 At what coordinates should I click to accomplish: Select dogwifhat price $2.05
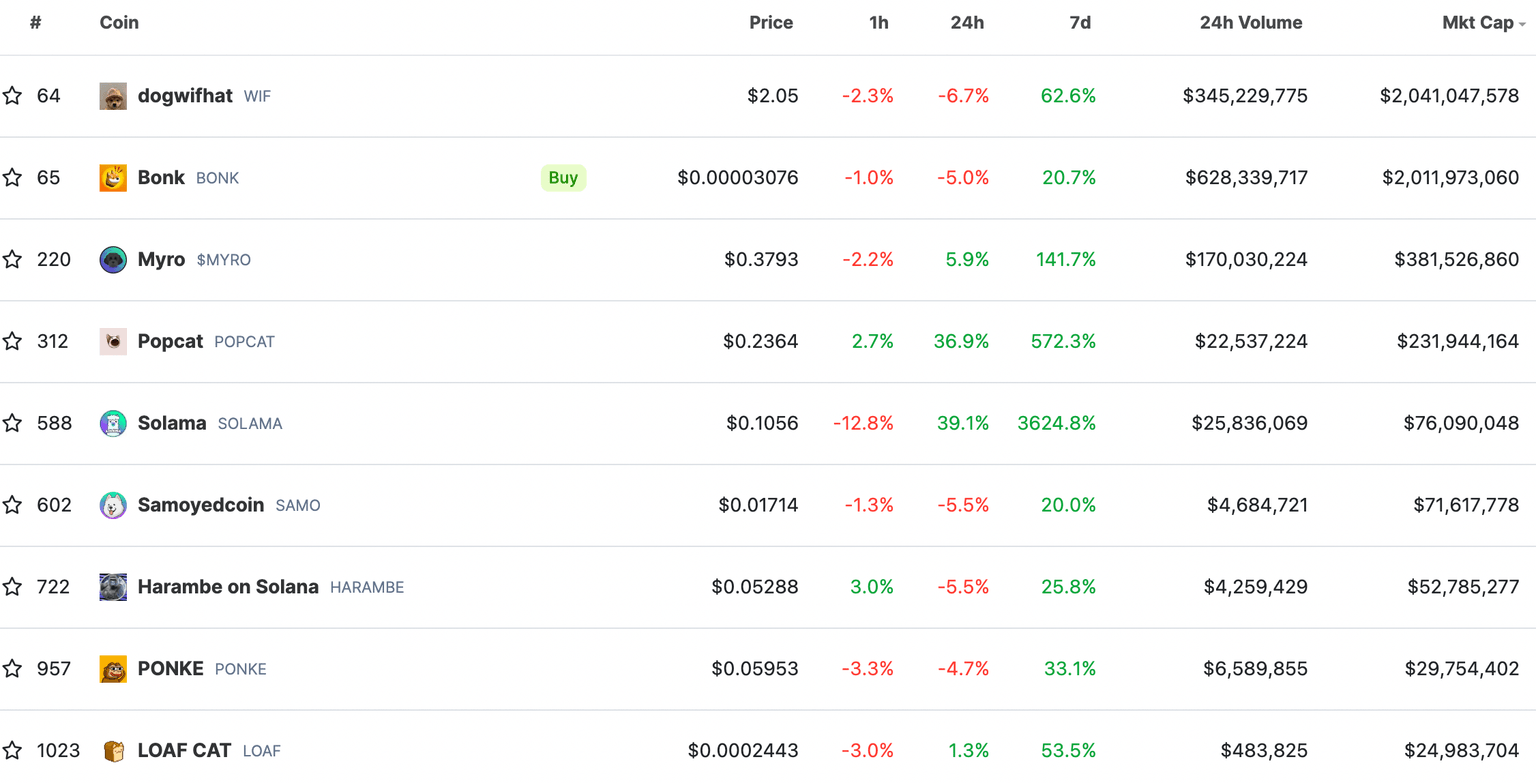pos(773,96)
